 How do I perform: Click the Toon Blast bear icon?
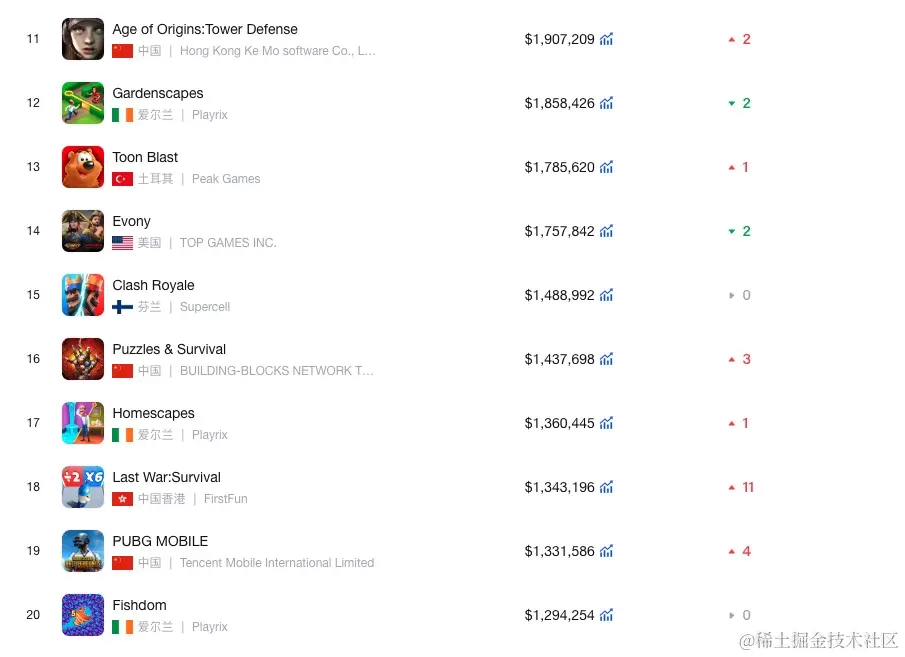pyautogui.click(x=83, y=167)
